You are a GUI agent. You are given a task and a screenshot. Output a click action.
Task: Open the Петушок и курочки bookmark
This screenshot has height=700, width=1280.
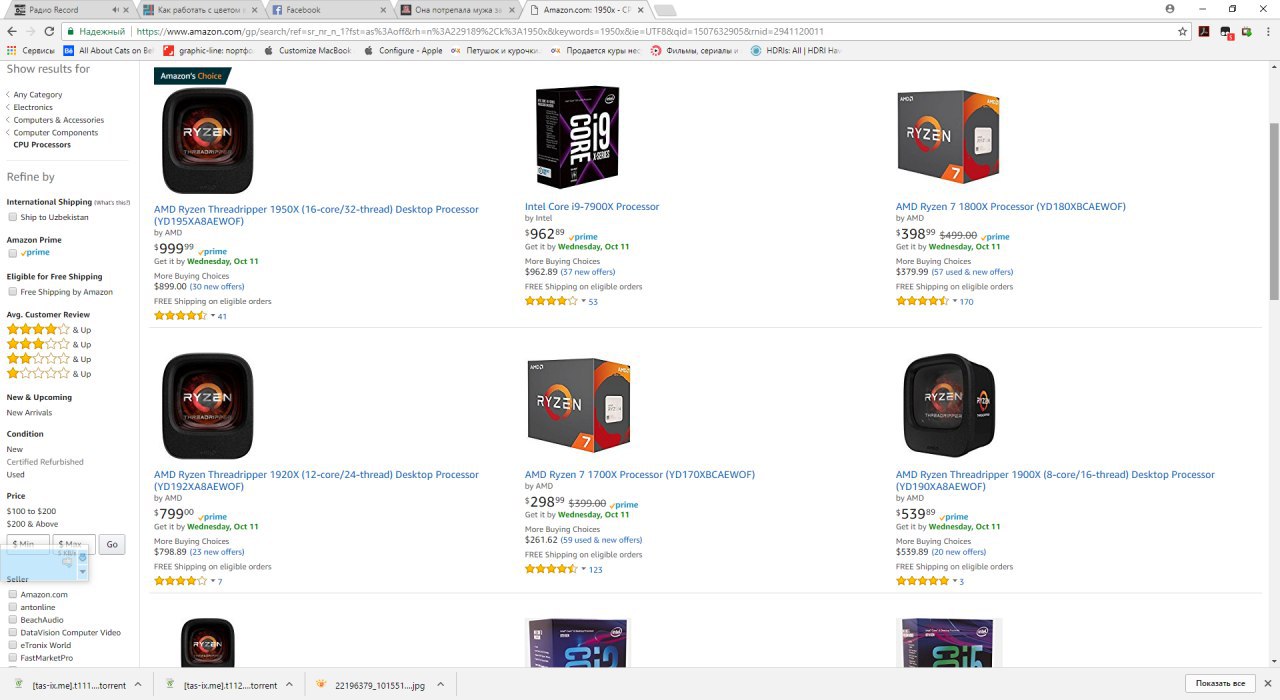coord(497,50)
